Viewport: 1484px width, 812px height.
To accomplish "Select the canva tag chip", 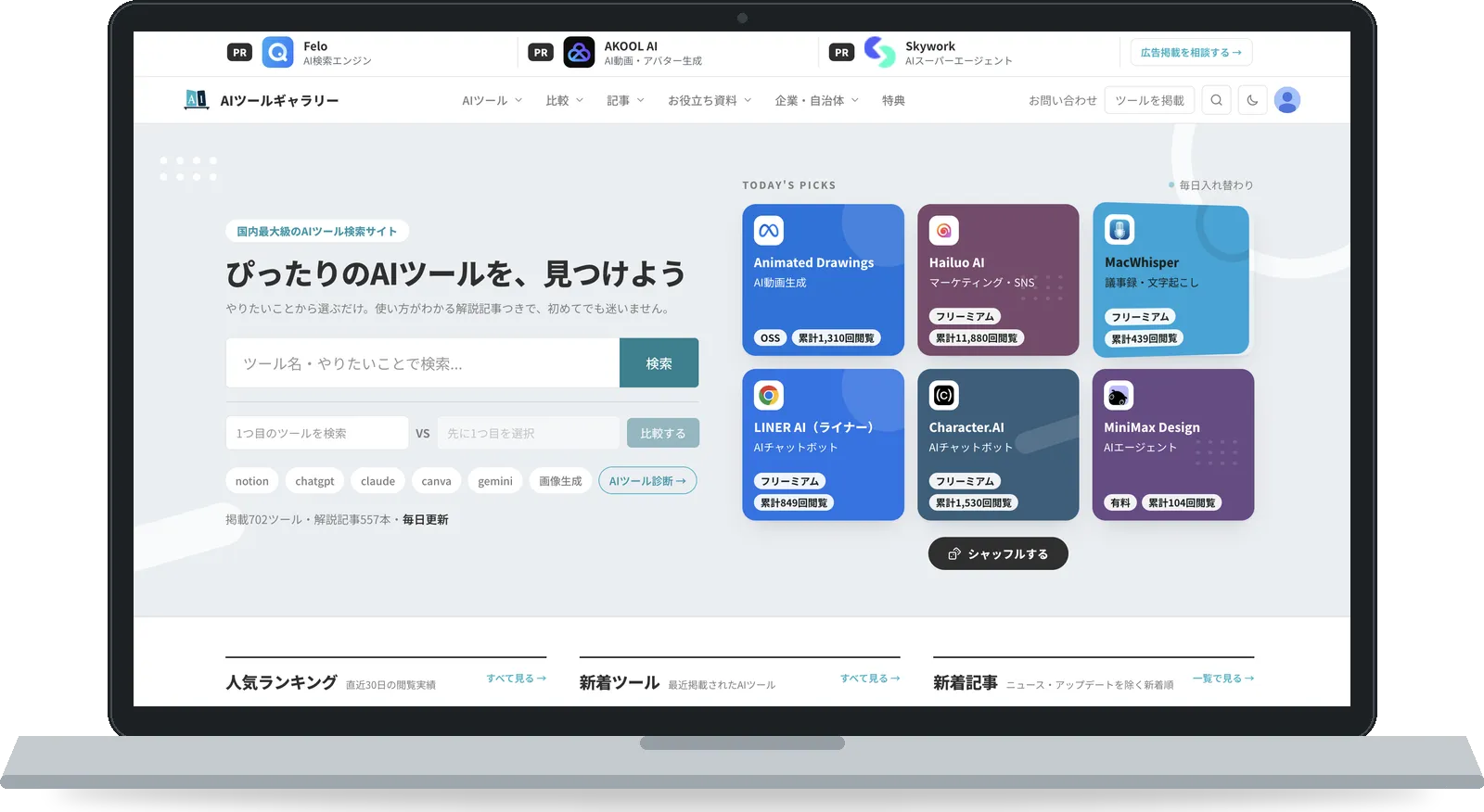I will click(x=436, y=481).
